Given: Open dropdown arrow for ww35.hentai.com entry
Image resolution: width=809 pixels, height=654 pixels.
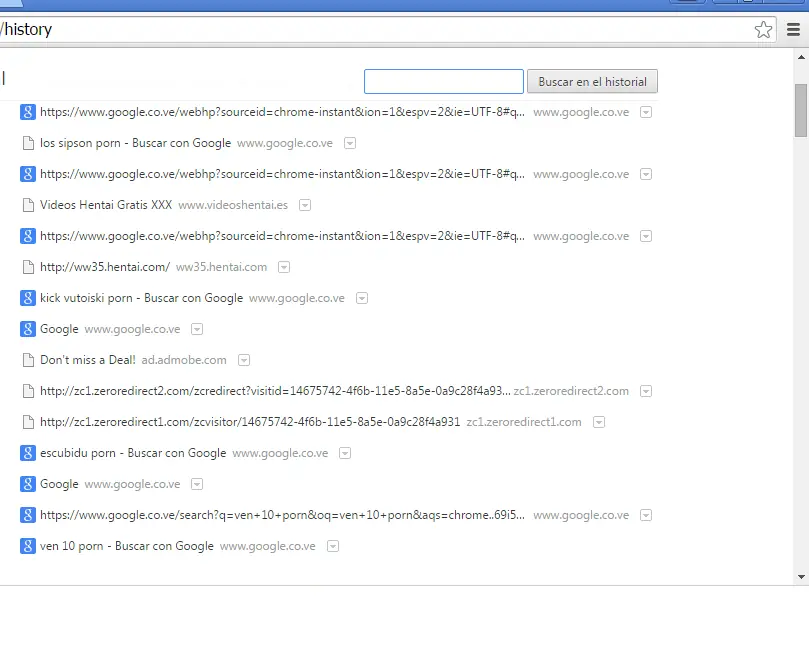Looking at the screenshot, I should (x=284, y=267).
